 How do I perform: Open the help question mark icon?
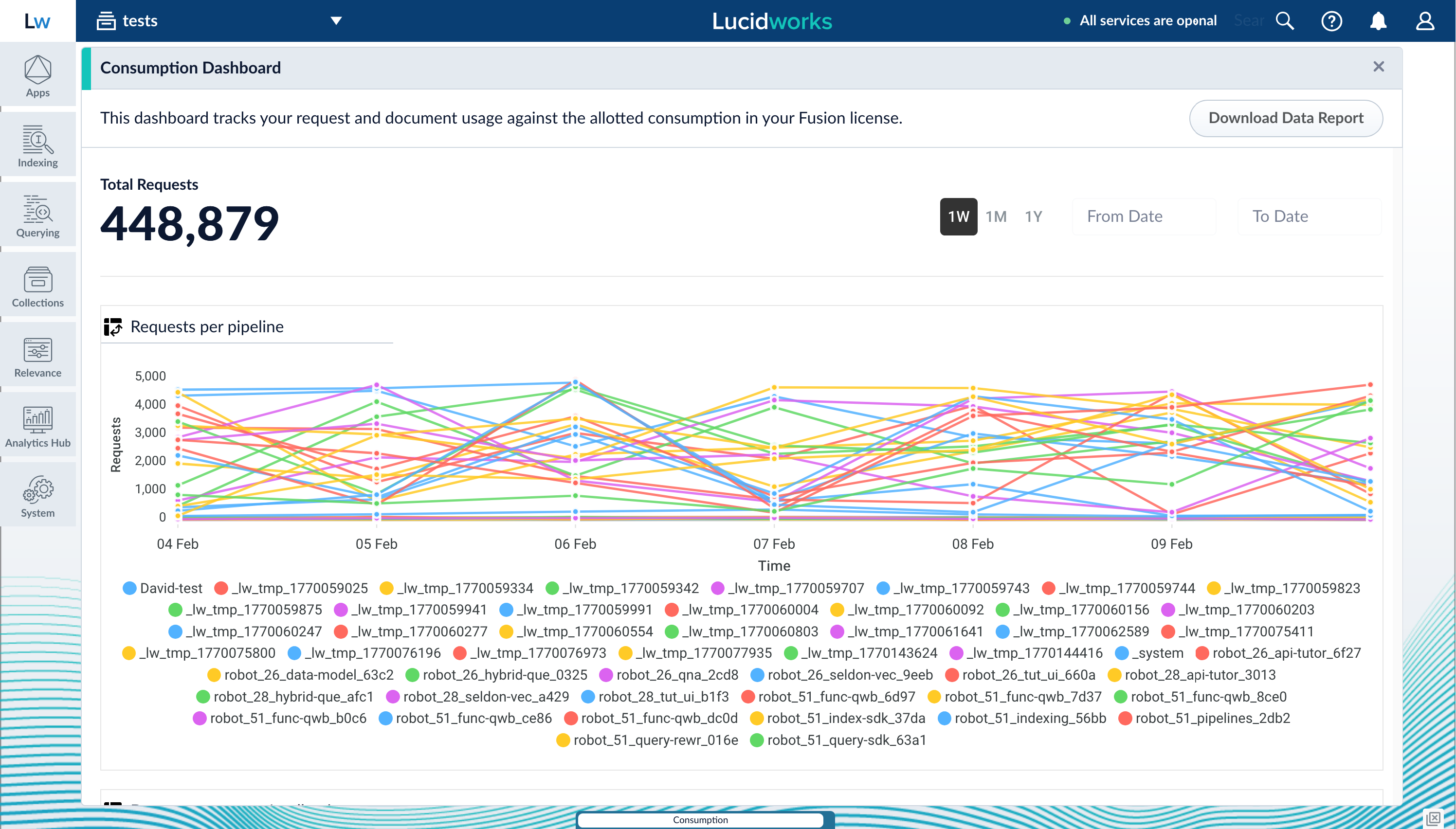(x=1331, y=21)
